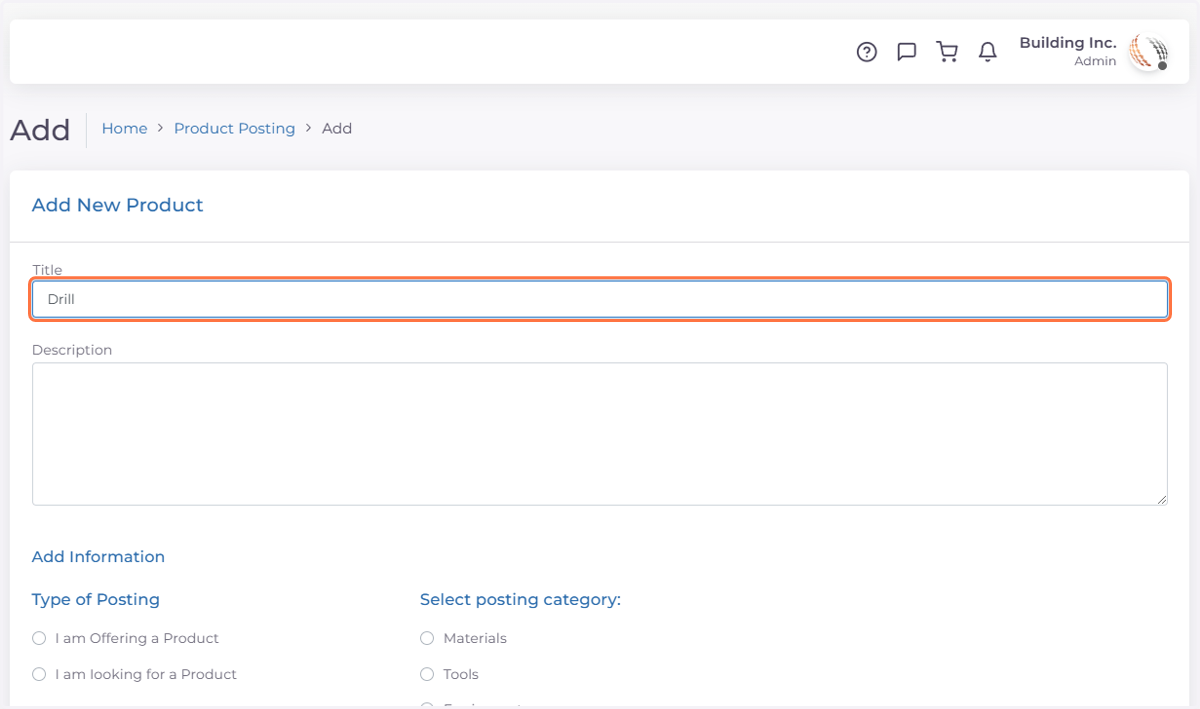Image resolution: width=1200 pixels, height=709 pixels.
Task: Grab the Description textarea resize handle
Action: [x=1161, y=498]
